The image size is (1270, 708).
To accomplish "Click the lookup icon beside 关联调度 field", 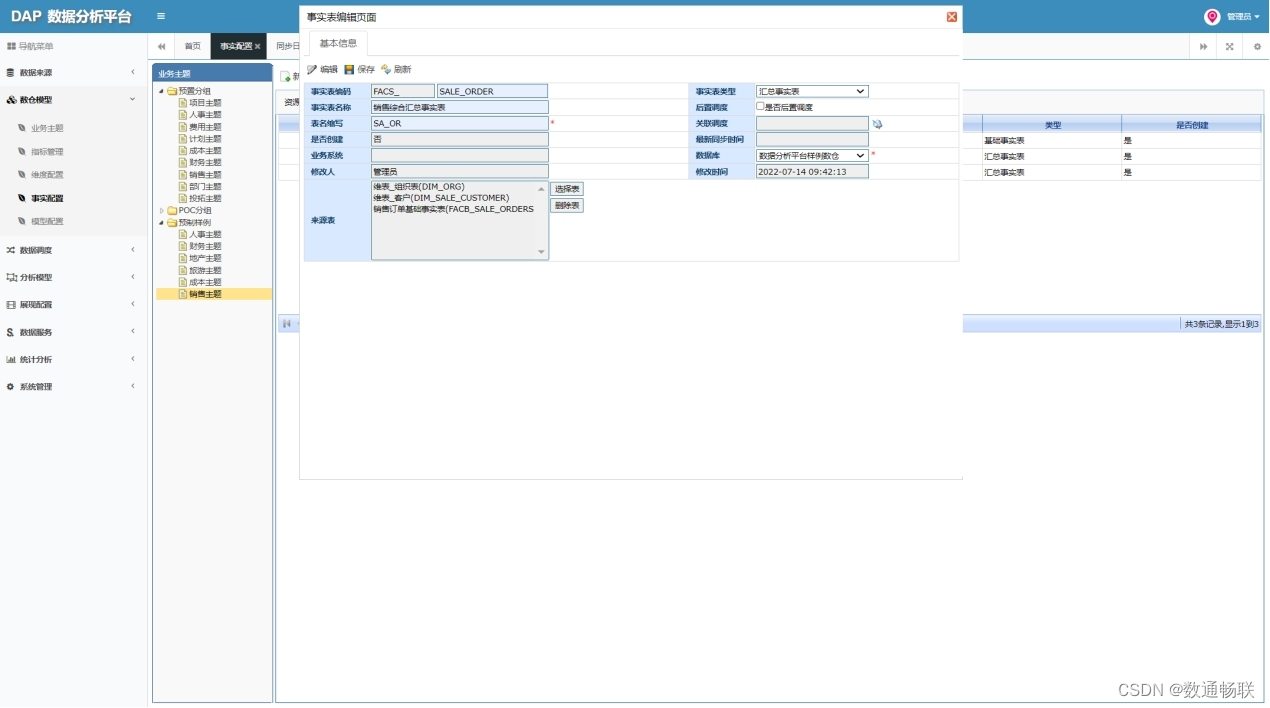I will 878,124.
